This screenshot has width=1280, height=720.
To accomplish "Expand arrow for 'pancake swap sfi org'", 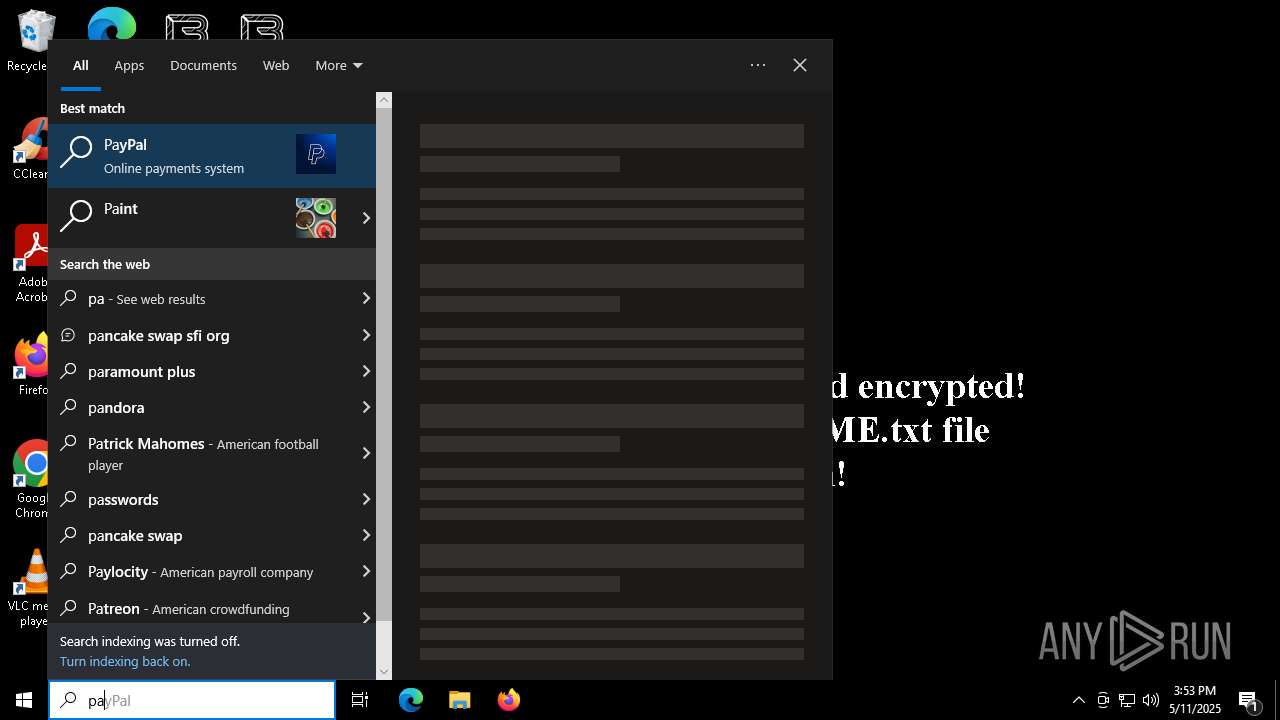I will pyautogui.click(x=366, y=335).
